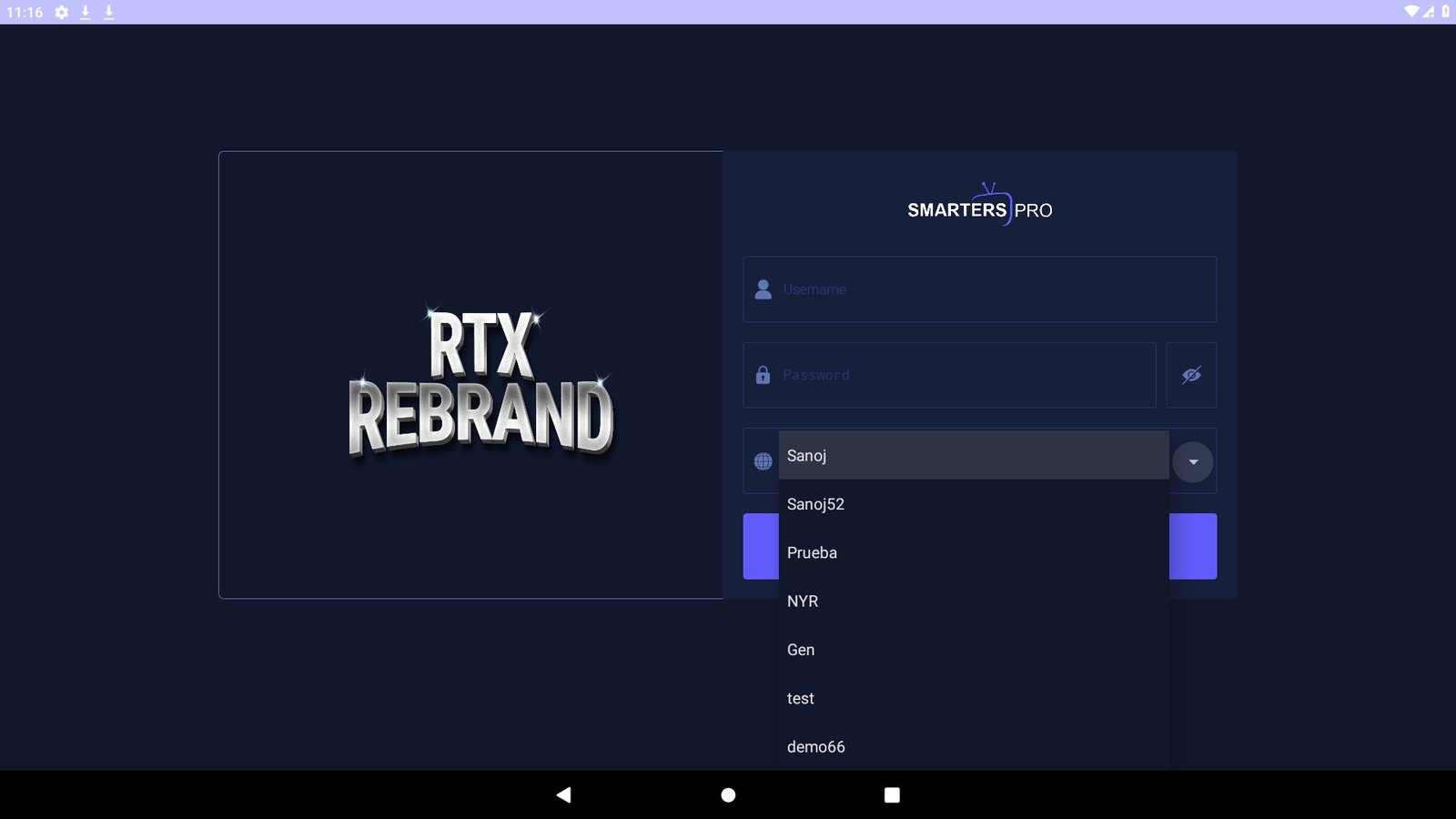Open the settings gear in the status bar
1456x819 pixels.
tap(60, 13)
